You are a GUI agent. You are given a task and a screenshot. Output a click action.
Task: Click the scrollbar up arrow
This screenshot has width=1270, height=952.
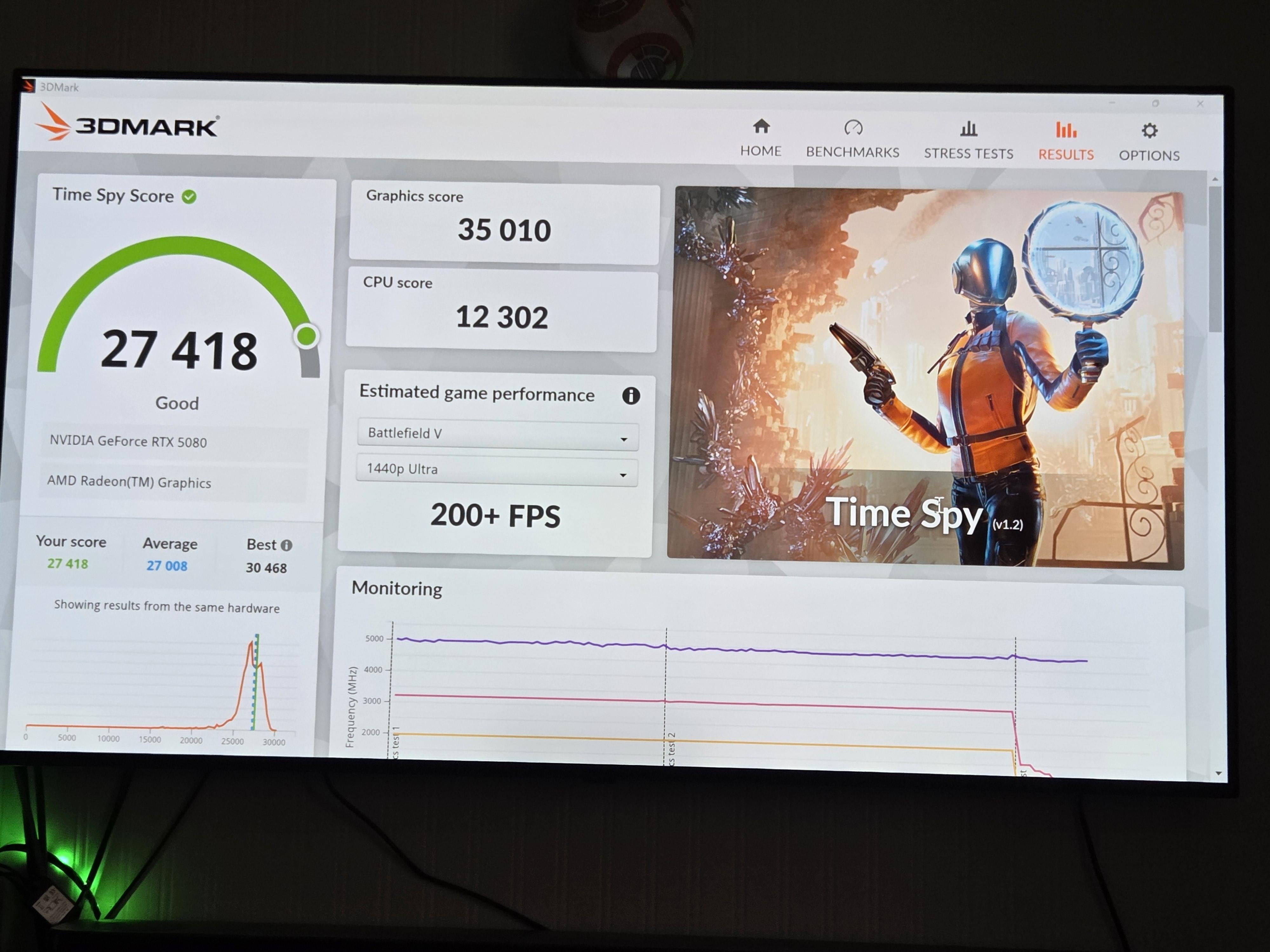point(1215,180)
